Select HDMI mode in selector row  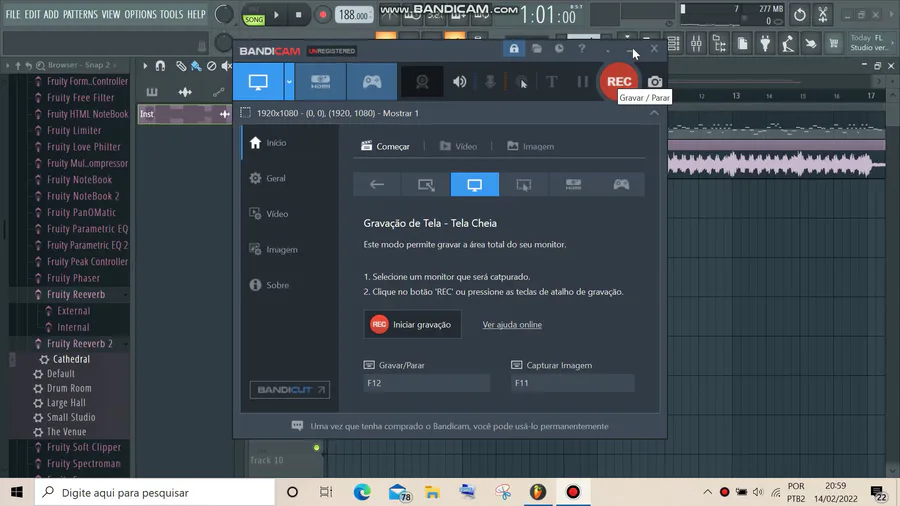(x=573, y=184)
